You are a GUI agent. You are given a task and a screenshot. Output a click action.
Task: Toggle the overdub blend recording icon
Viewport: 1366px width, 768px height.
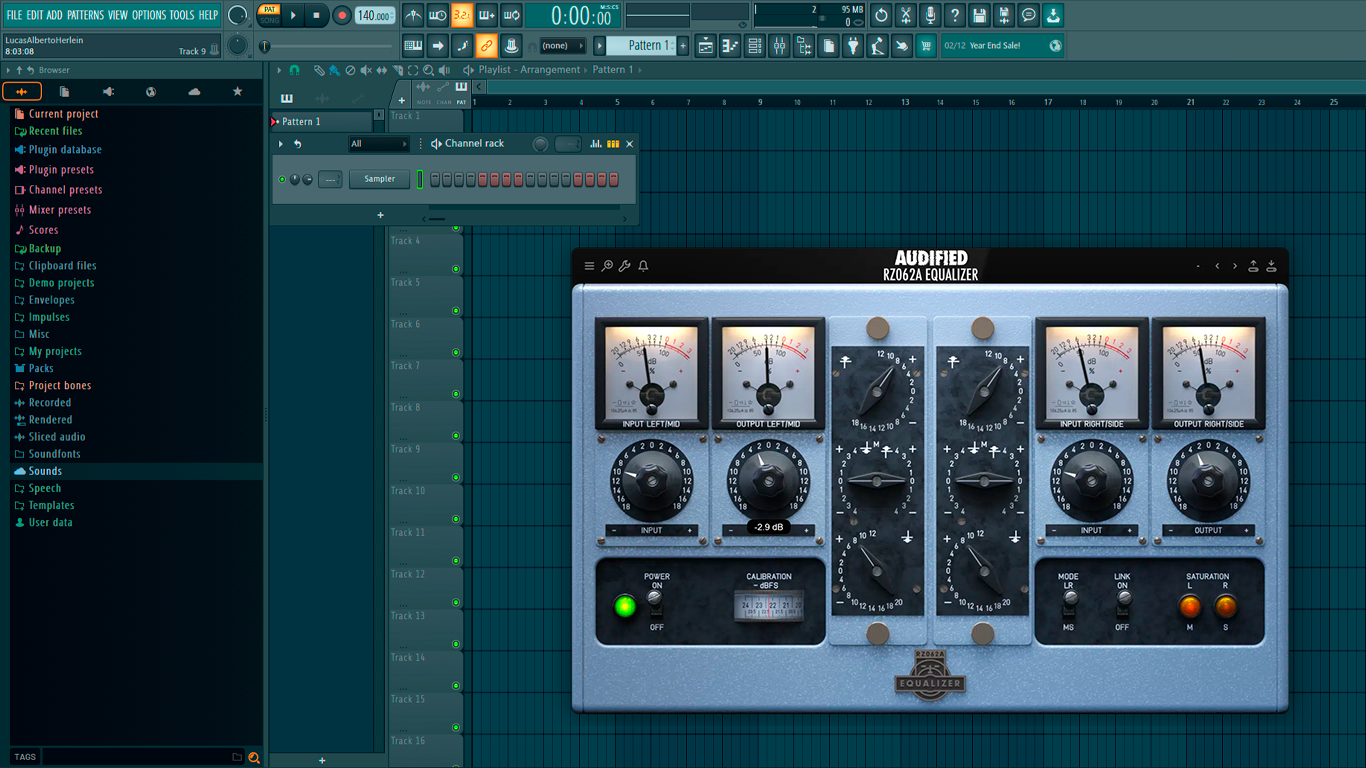(x=487, y=15)
